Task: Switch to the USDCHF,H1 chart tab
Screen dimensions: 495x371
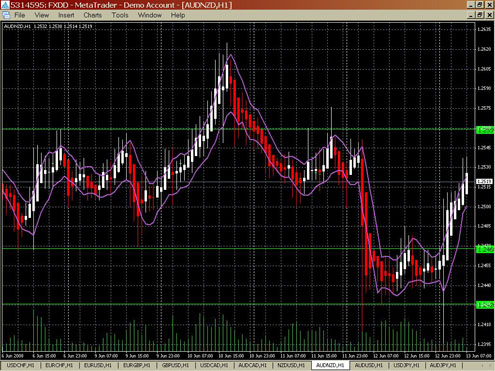Action: (20, 365)
